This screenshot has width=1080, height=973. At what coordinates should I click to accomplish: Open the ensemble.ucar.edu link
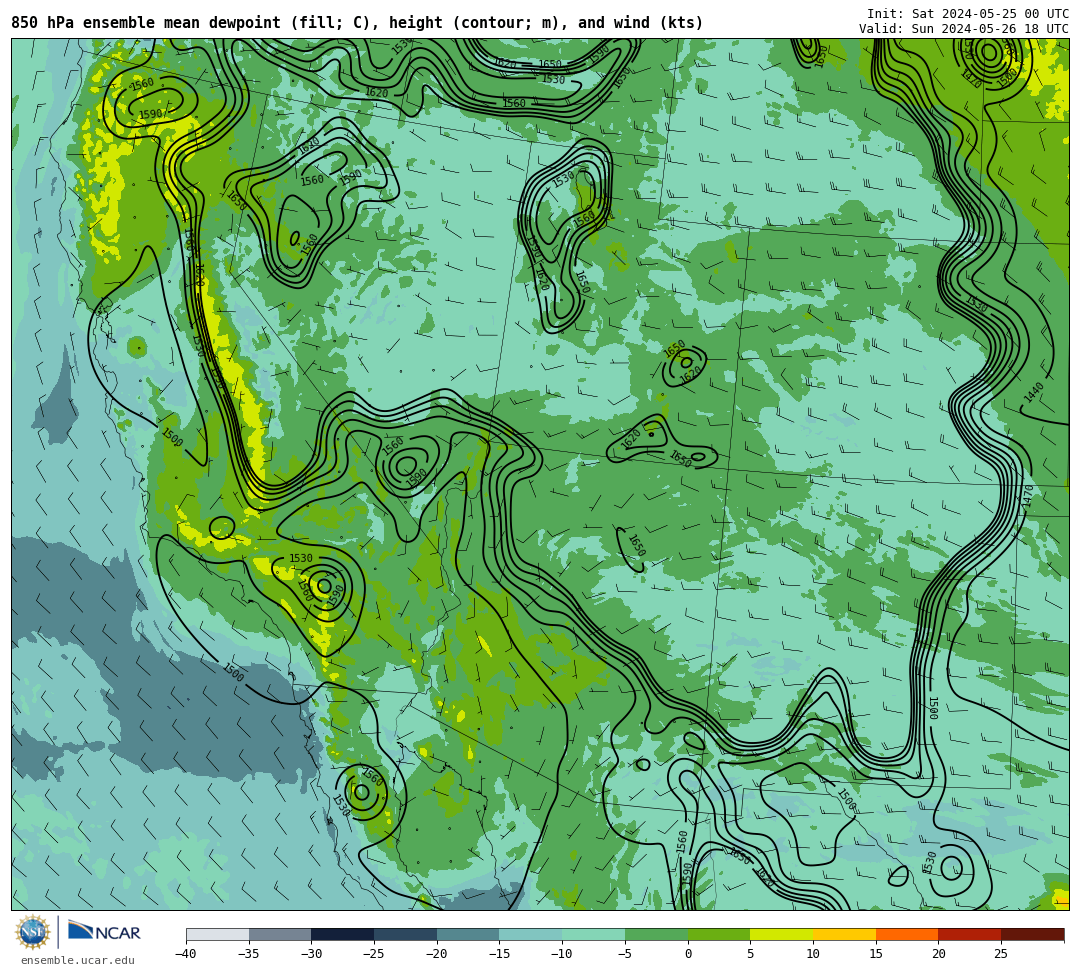point(78,960)
